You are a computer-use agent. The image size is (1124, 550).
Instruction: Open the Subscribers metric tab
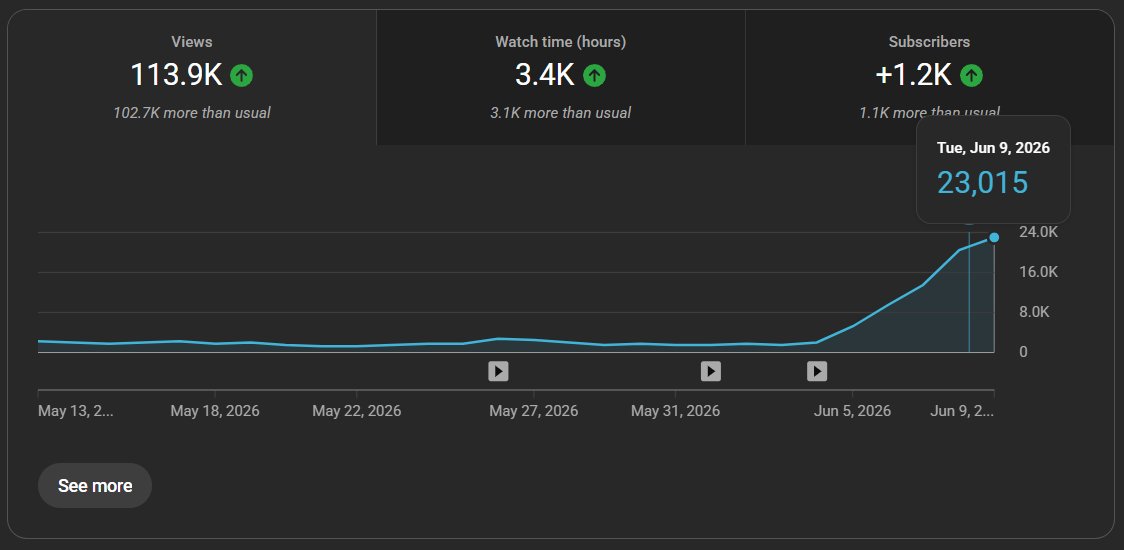point(930,77)
